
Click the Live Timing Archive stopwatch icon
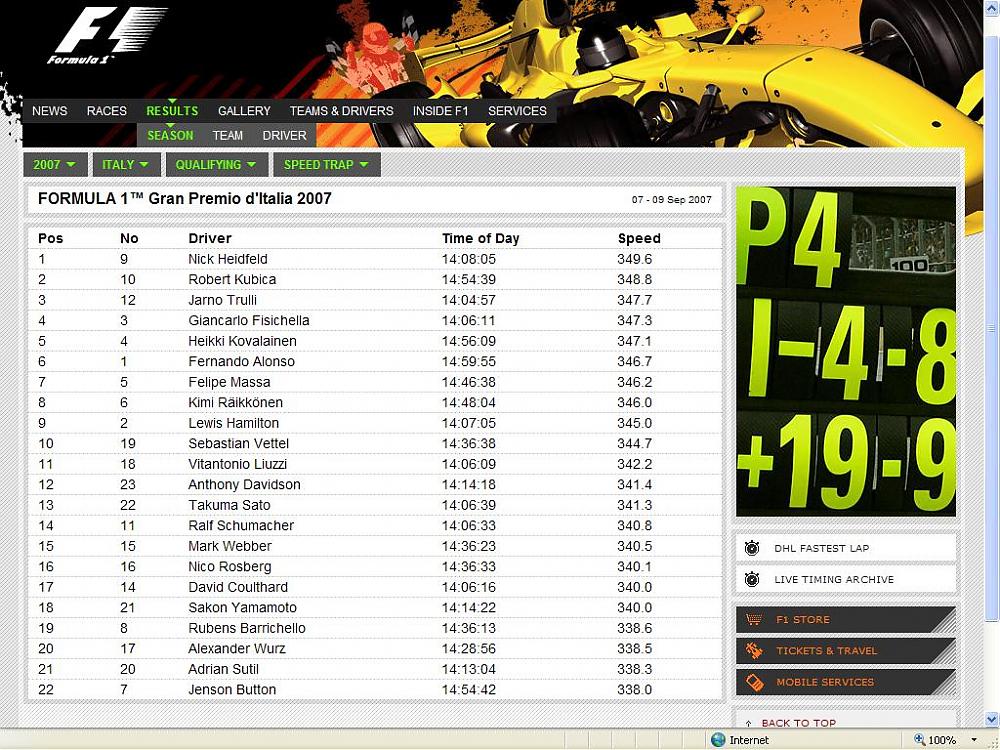(x=753, y=579)
